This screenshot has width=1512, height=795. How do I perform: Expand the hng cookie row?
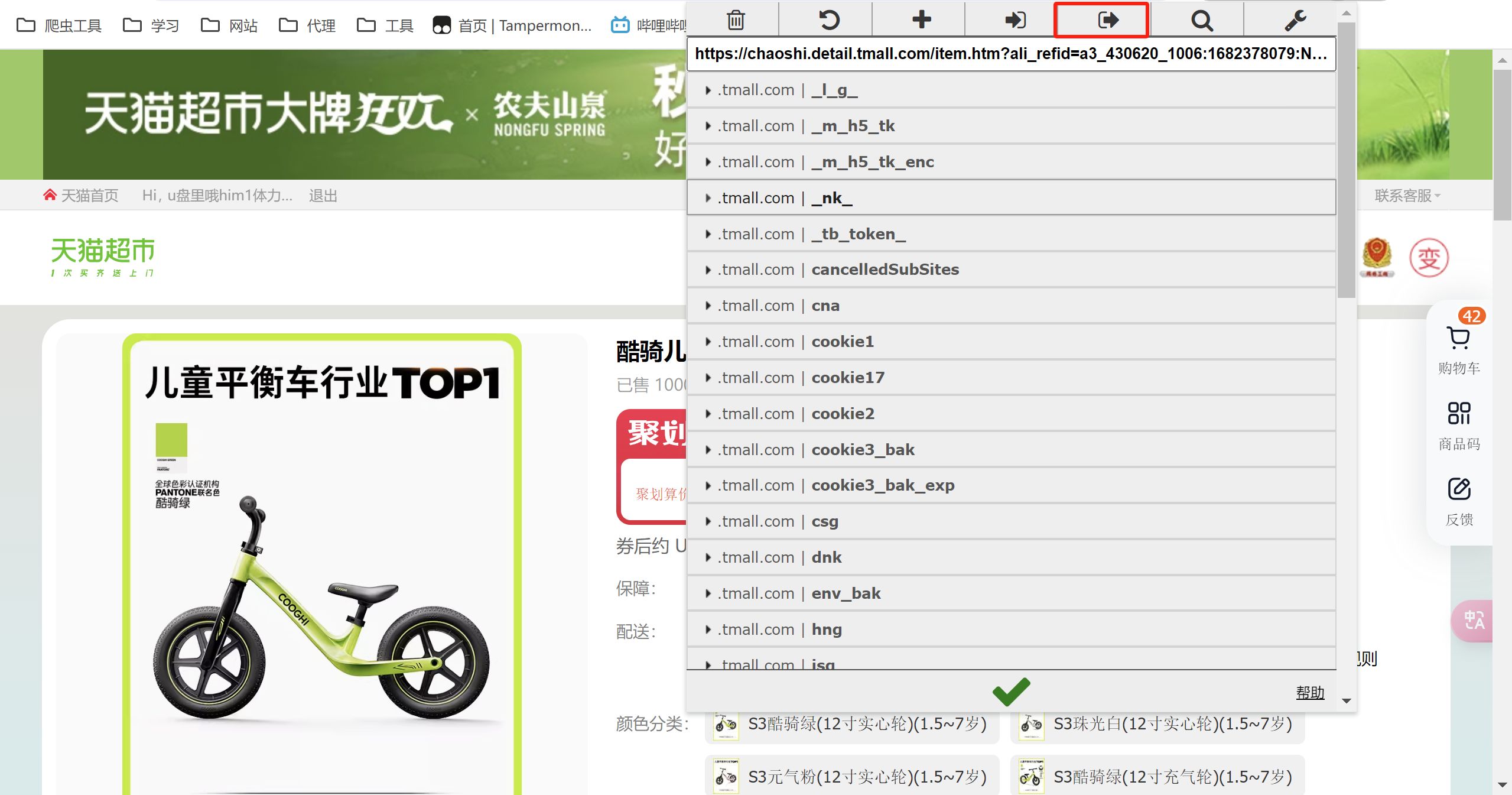click(1011, 629)
